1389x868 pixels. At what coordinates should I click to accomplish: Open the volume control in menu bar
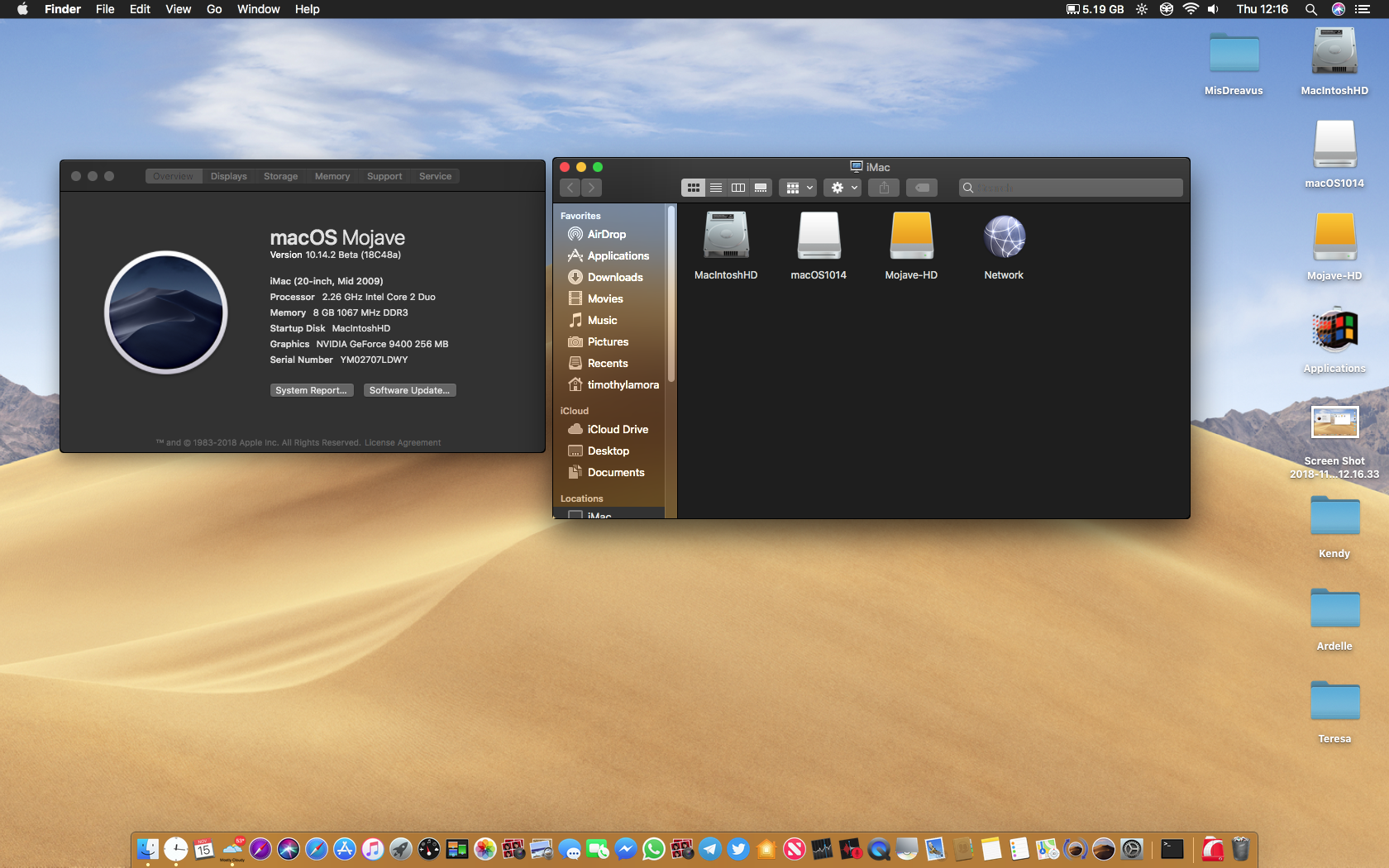pyautogui.click(x=1213, y=9)
